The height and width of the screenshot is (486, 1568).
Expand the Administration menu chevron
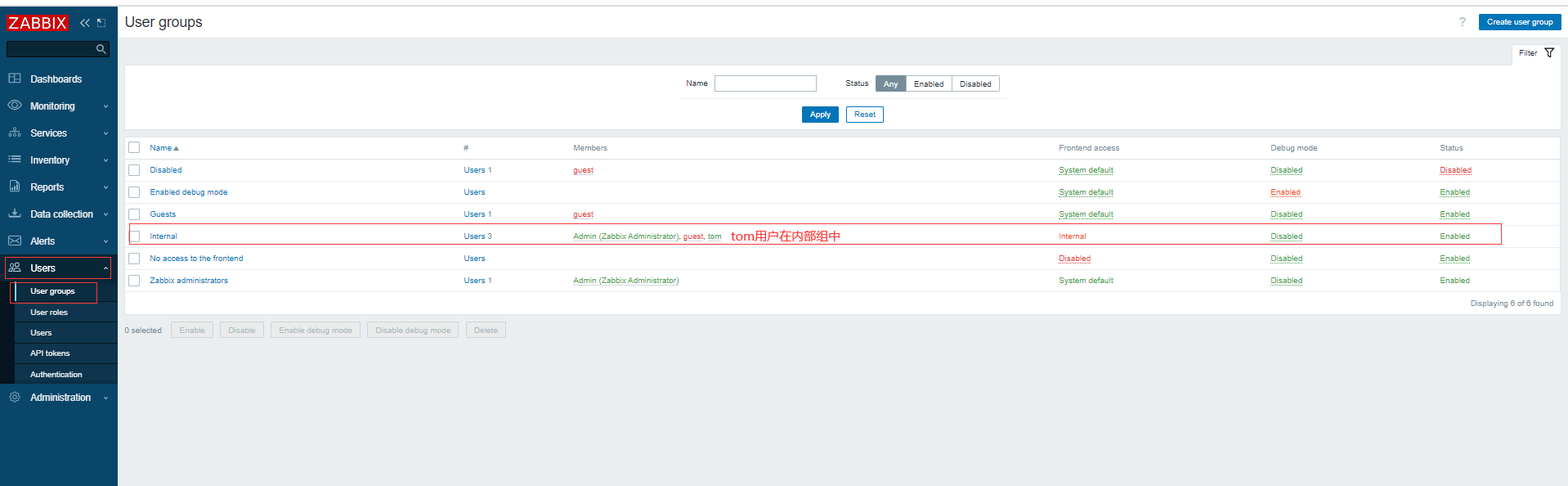pos(105,398)
